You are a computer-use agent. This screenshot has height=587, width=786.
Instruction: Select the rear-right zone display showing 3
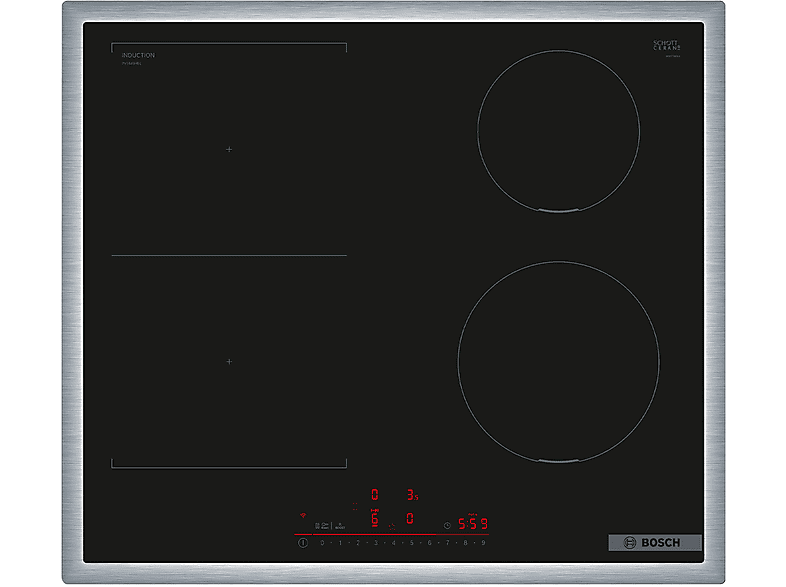(412, 495)
